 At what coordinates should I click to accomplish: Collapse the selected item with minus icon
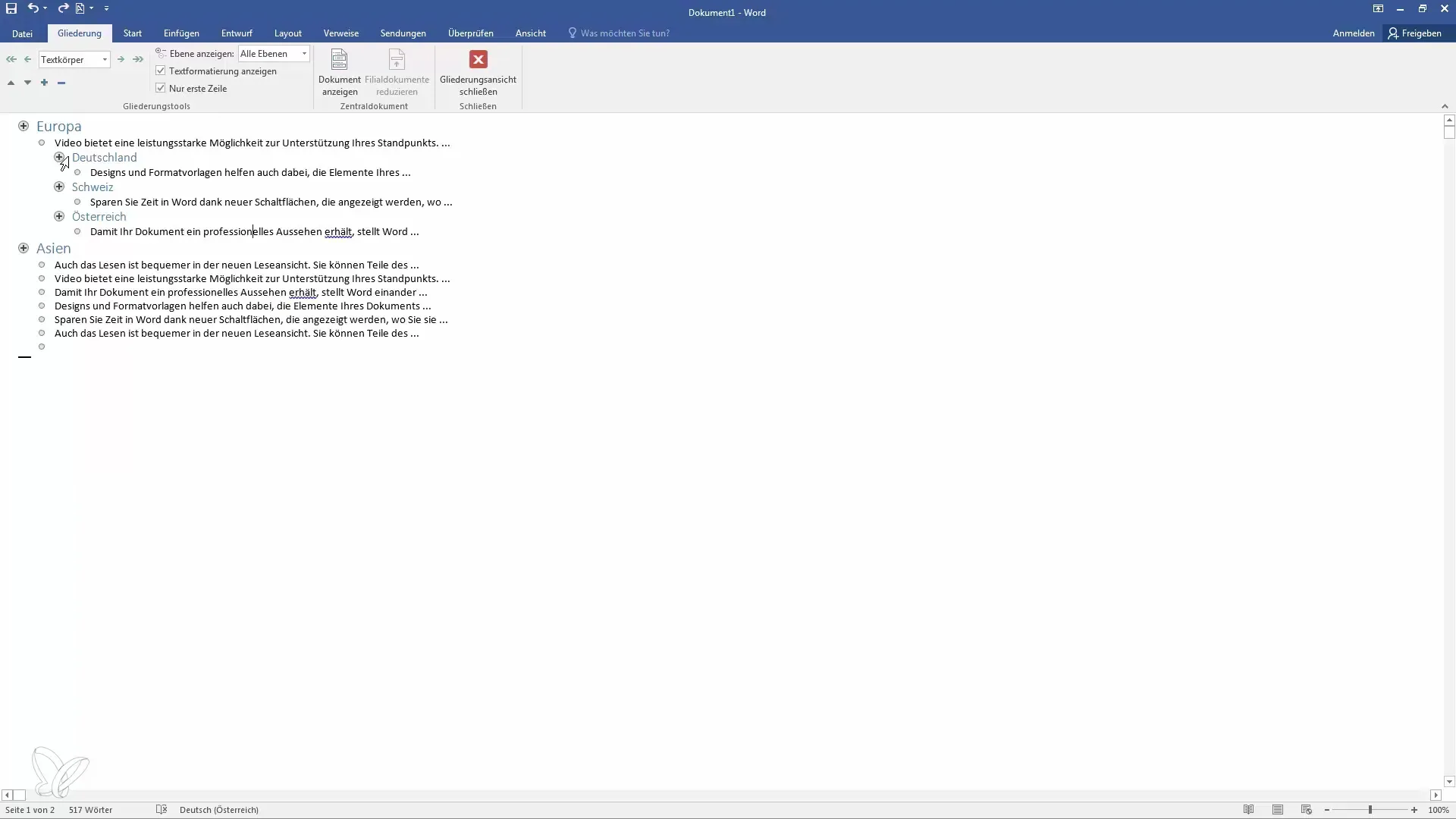[x=61, y=83]
